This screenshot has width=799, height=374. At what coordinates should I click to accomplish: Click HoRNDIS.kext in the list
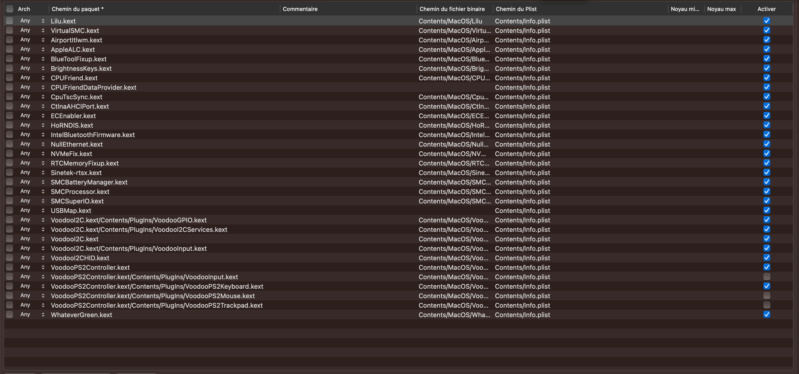[x=72, y=125]
